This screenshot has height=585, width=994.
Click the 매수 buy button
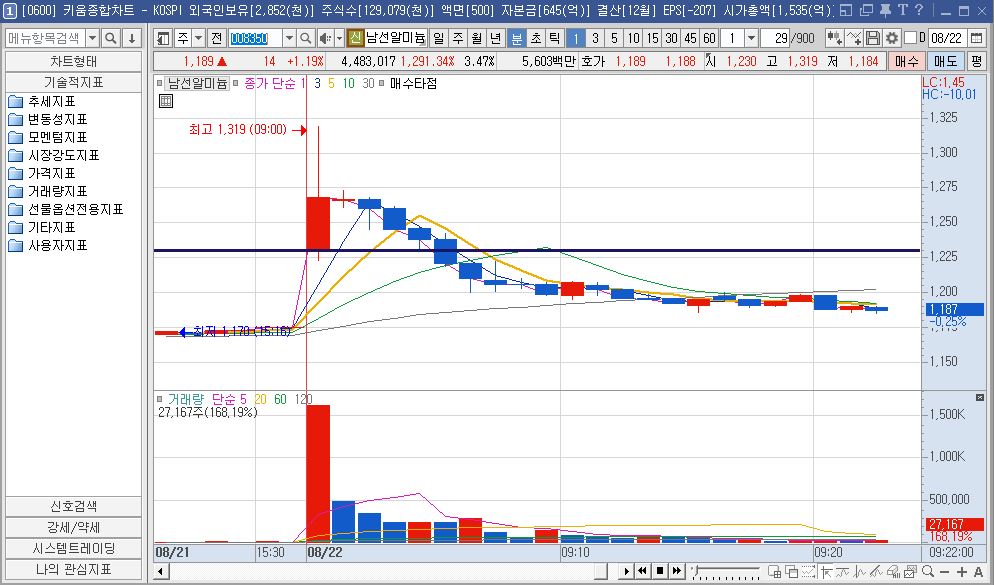coord(907,61)
